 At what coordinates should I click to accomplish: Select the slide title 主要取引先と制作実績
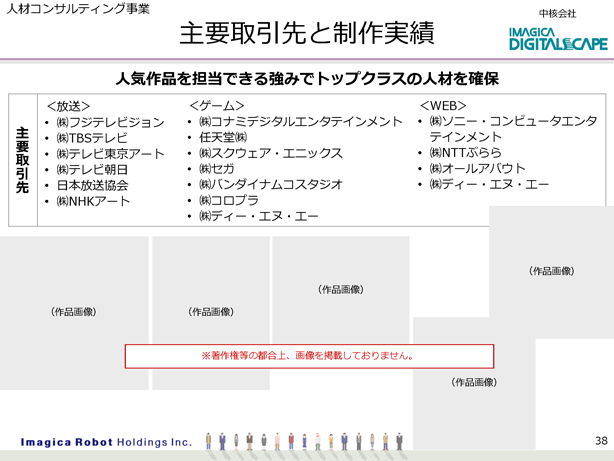pyautogui.click(x=307, y=33)
